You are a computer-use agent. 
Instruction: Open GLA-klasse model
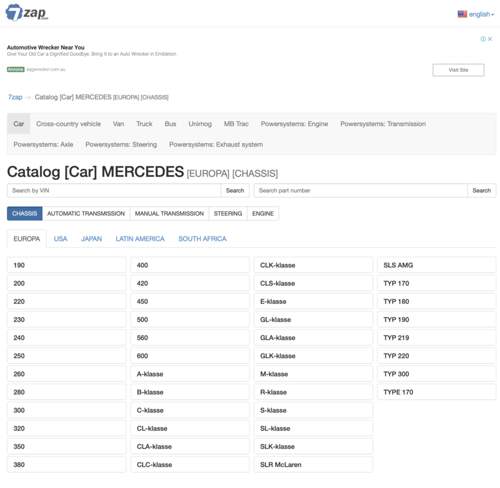point(313,338)
